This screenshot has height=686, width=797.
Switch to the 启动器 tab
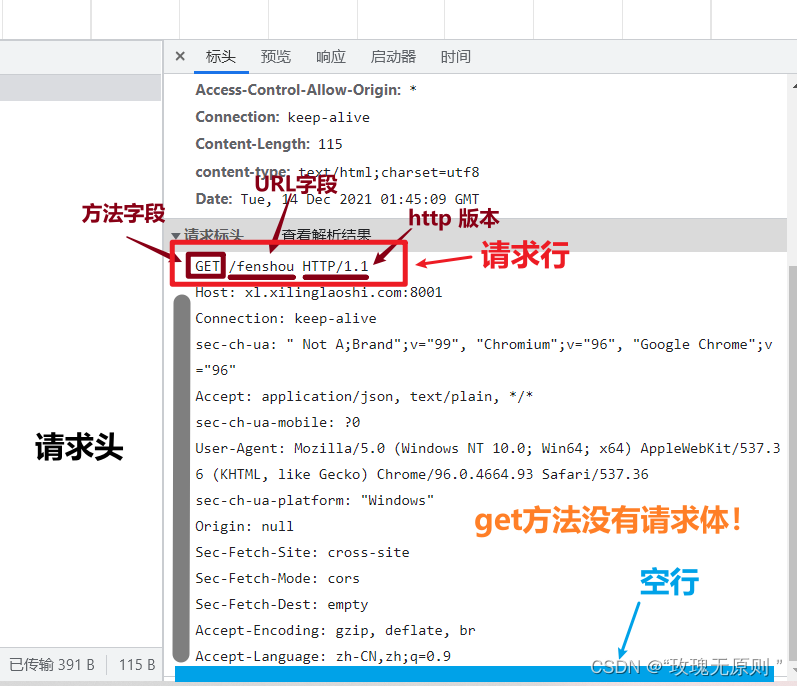(393, 56)
